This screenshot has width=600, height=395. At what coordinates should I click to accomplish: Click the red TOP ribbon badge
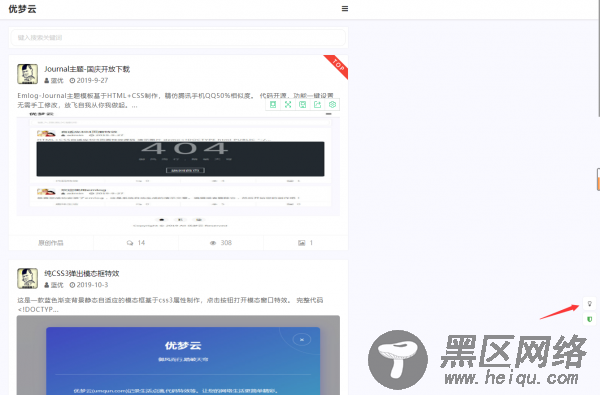tap(338, 65)
